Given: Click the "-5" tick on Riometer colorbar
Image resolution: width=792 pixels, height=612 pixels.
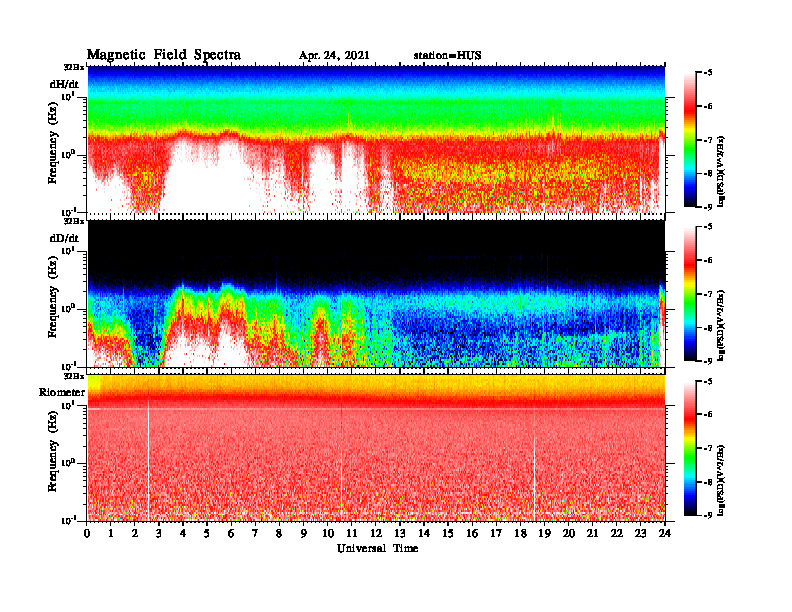Looking at the screenshot, I should click(708, 381).
